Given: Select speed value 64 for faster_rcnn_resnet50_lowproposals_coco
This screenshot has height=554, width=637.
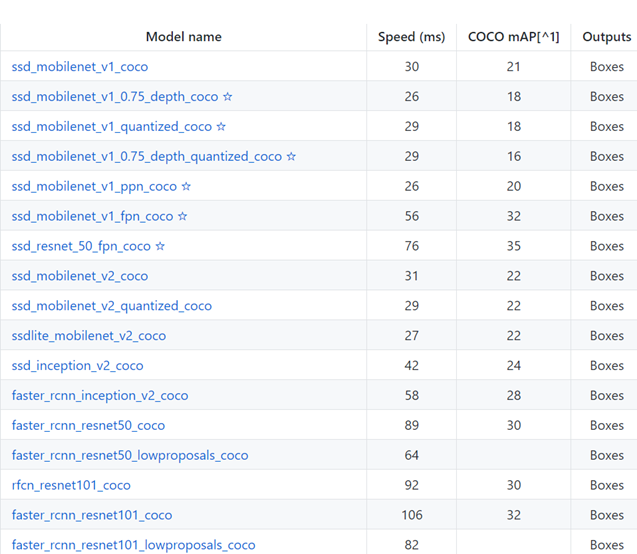Looking at the screenshot, I should (x=412, y=455).
